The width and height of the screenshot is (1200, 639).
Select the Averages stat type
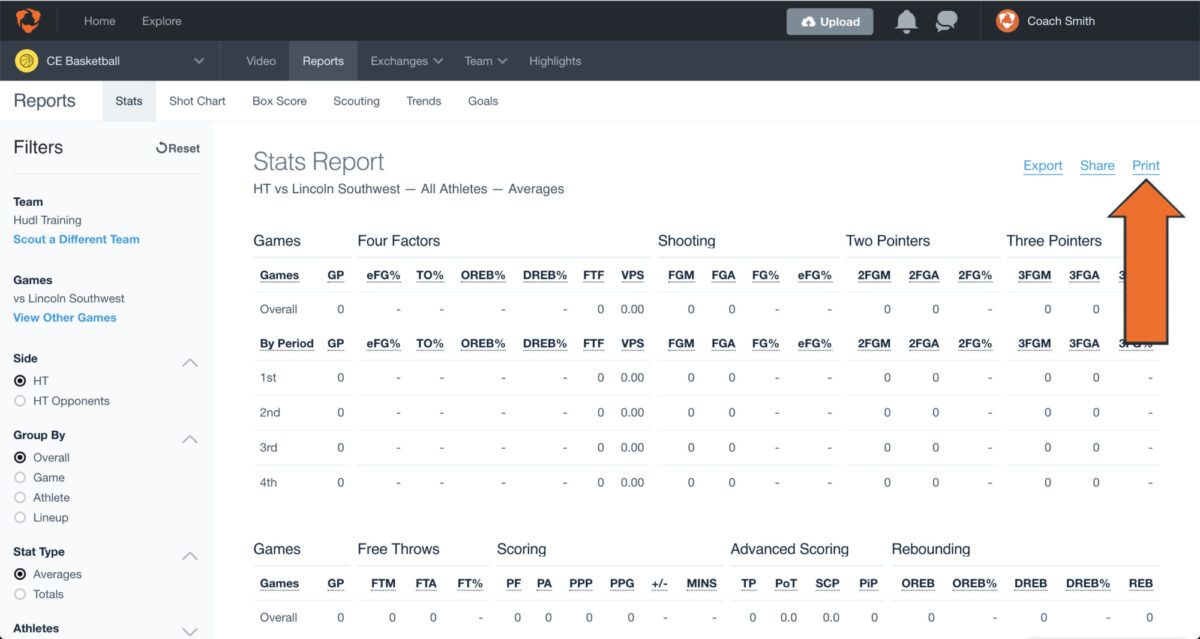tap(20, 574)
